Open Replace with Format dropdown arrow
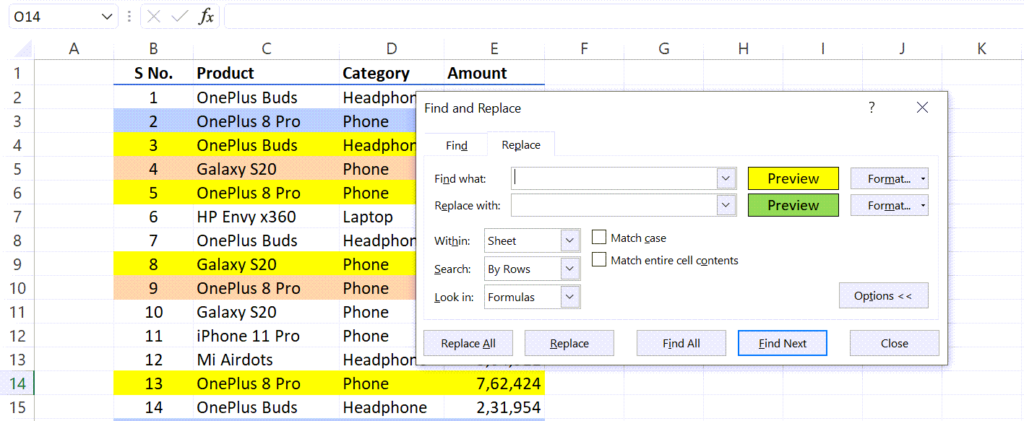Screen dimensions: 1024x421 pos(922,205)
